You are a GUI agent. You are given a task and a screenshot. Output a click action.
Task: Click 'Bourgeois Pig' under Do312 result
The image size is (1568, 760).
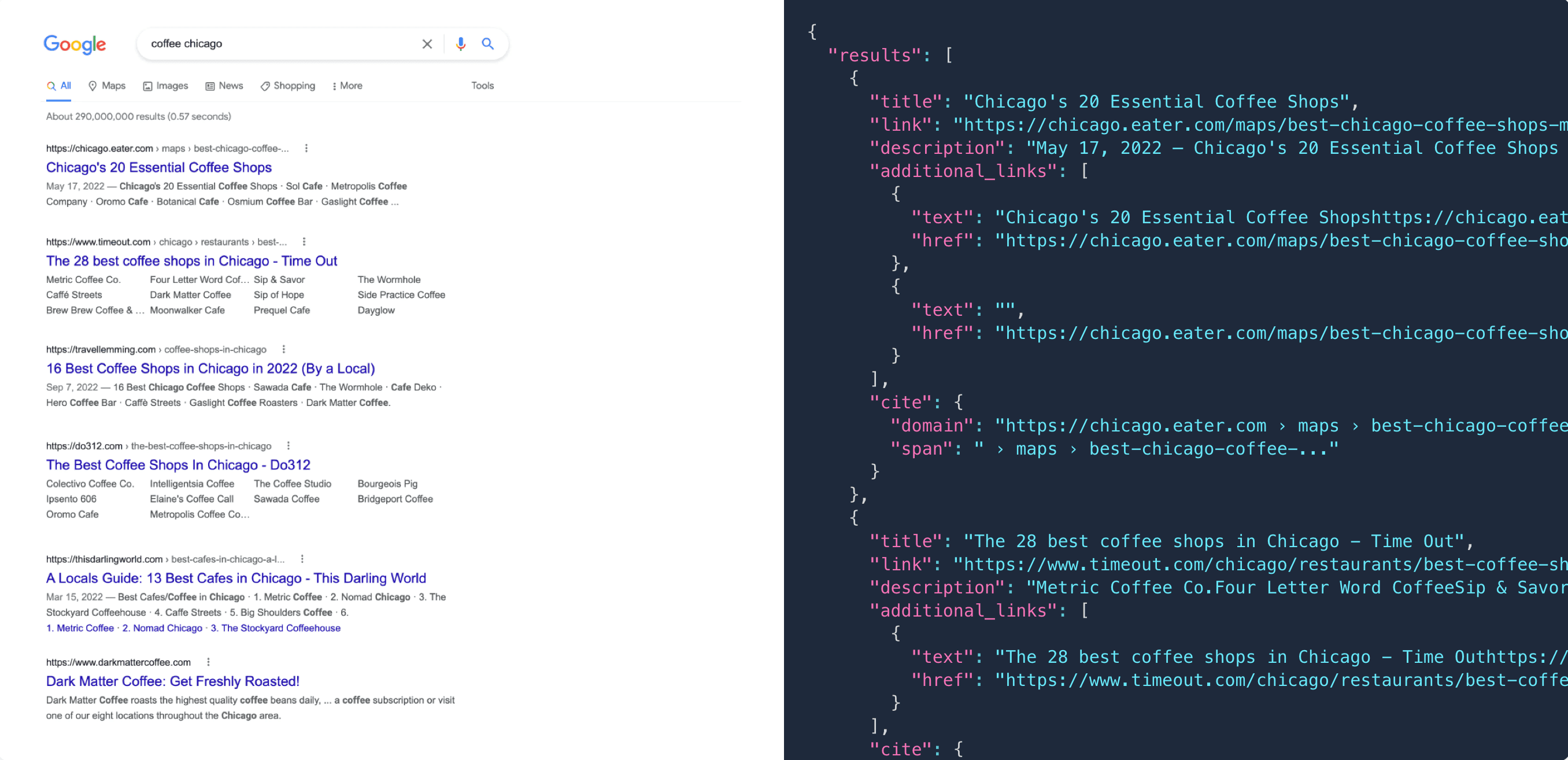(x=388, y=484)
